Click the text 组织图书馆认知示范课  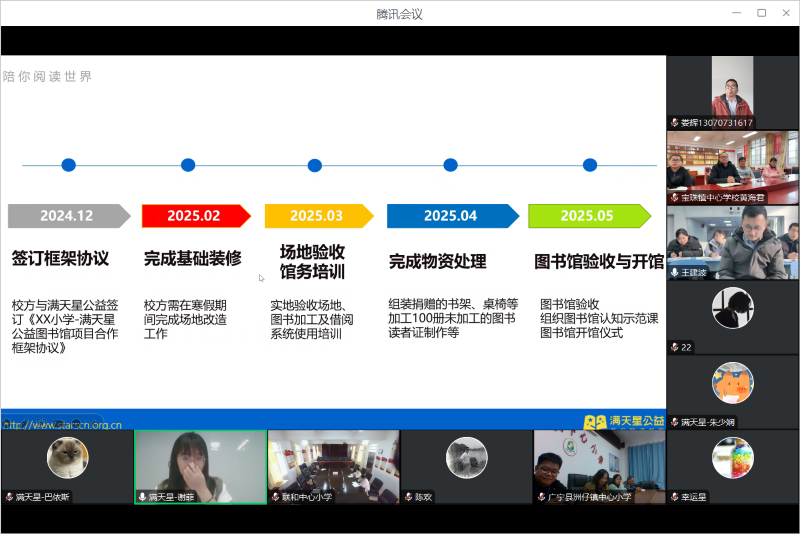point(599,318)
